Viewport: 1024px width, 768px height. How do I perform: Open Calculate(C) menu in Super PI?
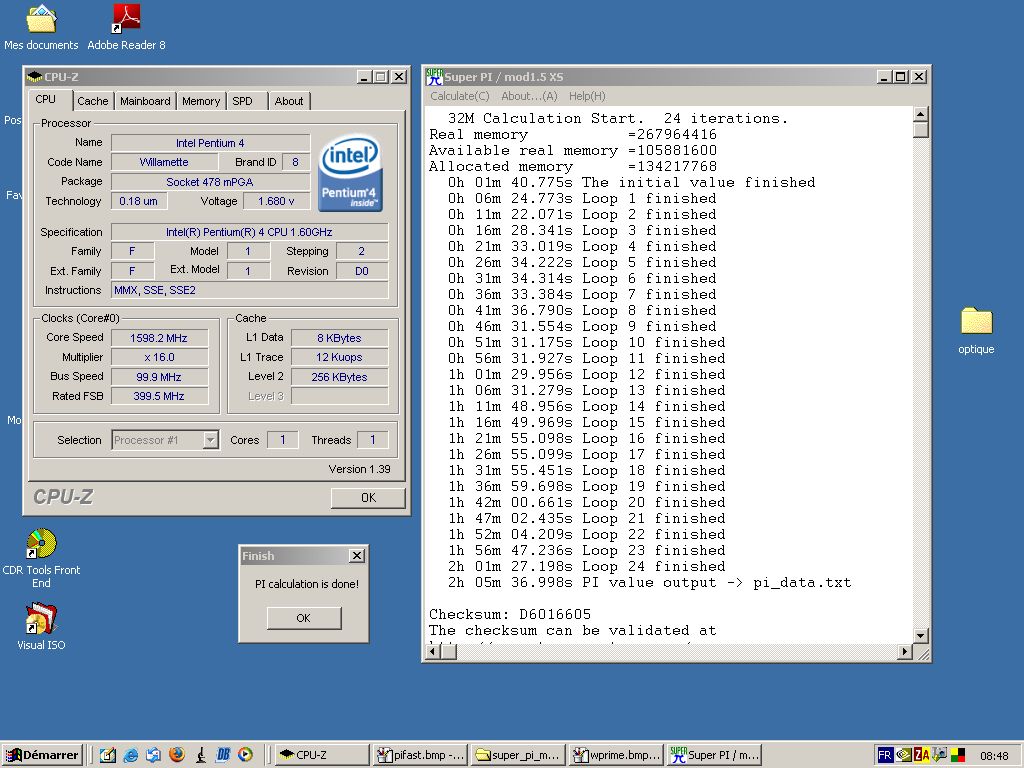click(x=460, y=96)
